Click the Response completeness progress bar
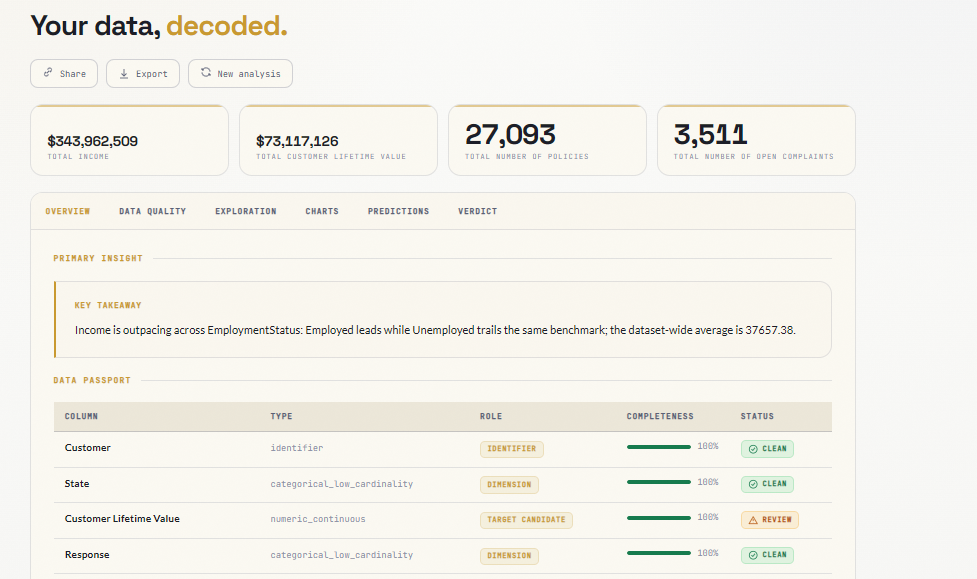977x579 pixels. [x=659, y=553]
